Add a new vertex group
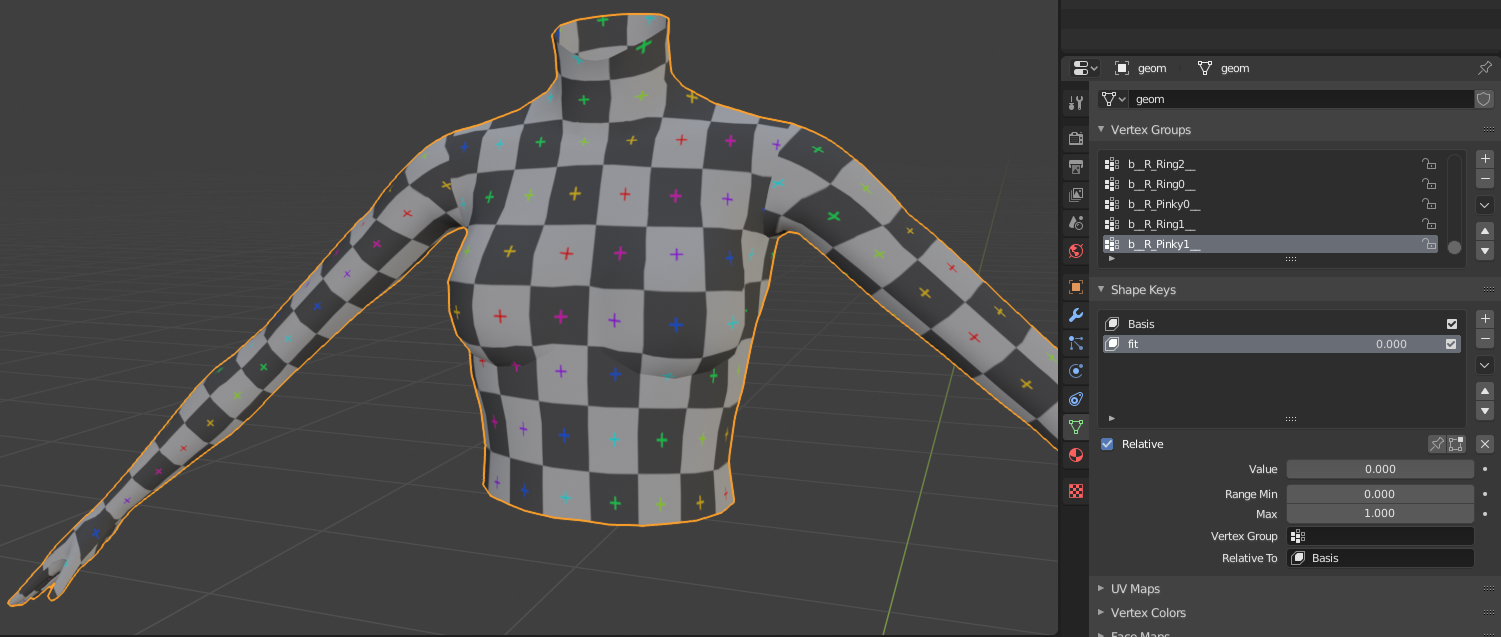 point(1485,159)
